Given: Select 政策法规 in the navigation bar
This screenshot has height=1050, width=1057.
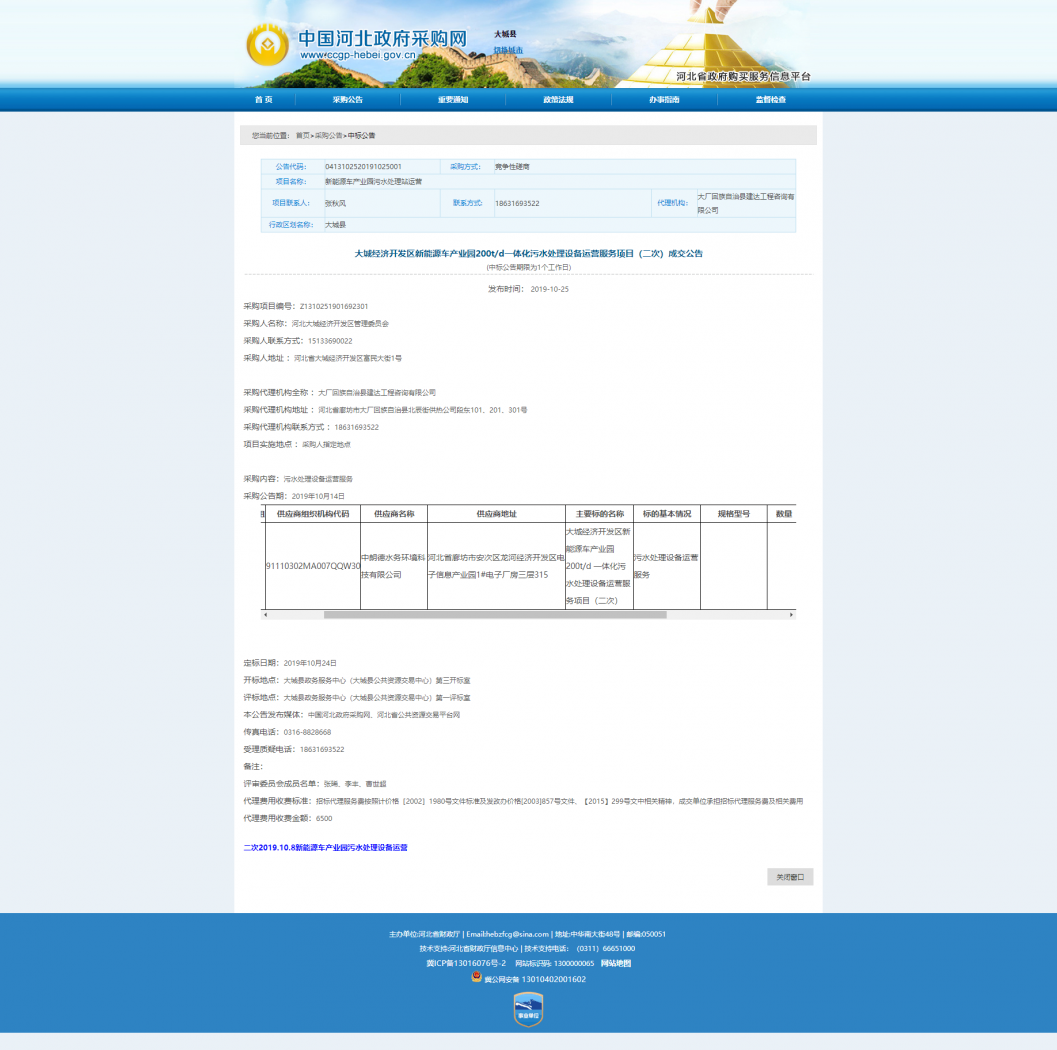Looking at the screenshot, I should [x=558, y=100].
